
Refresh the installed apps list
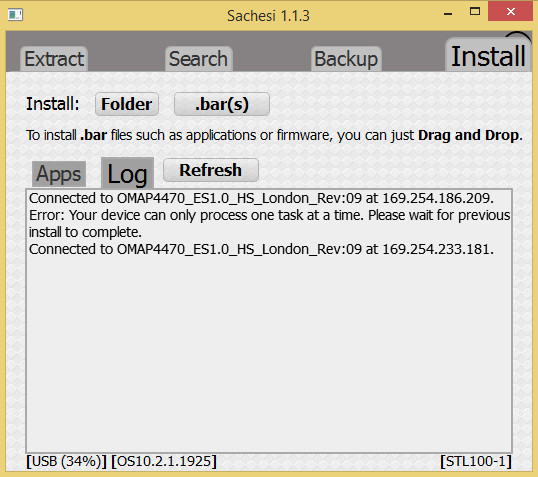tap(211, 170)
